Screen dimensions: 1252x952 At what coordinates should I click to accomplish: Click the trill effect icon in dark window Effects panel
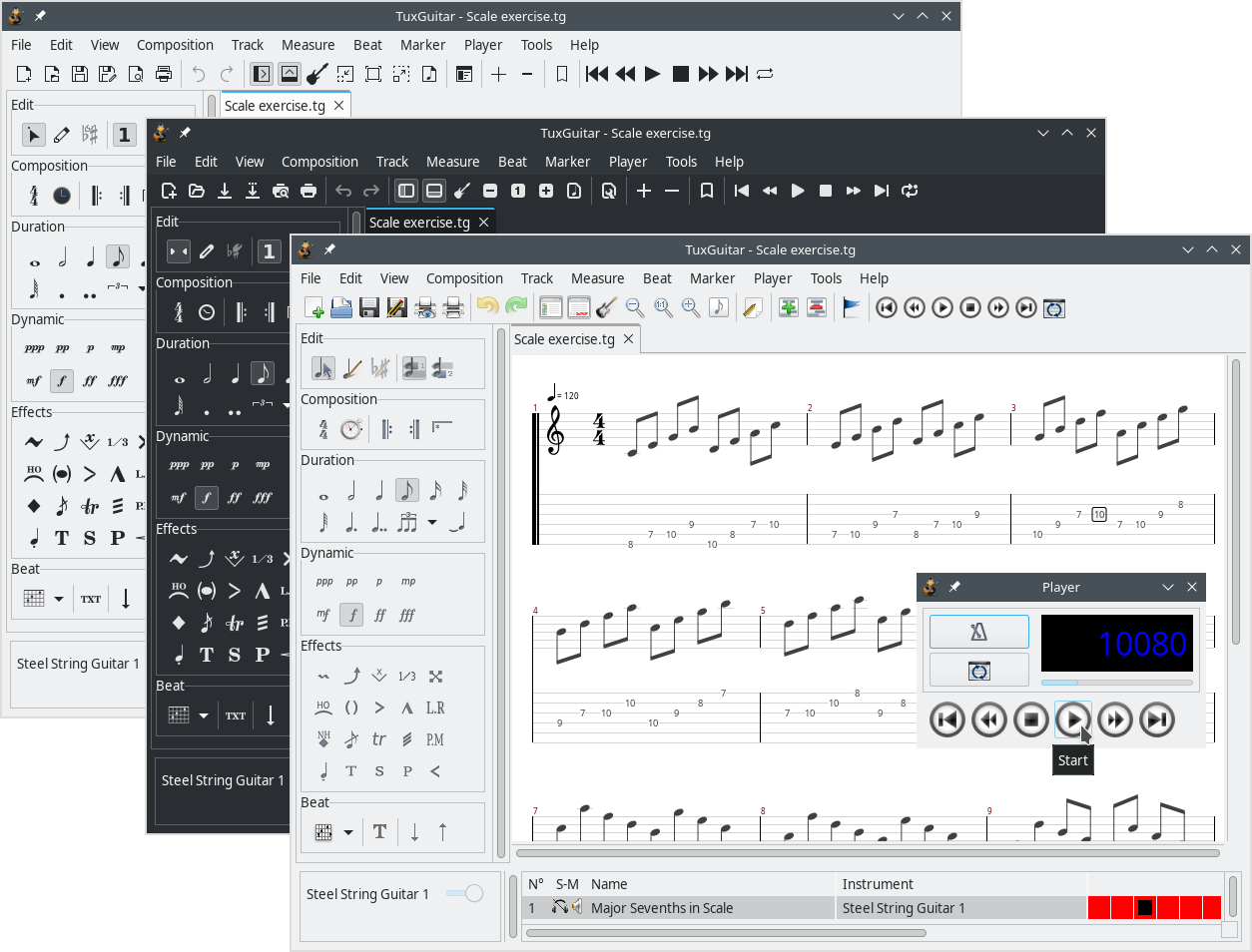point(235,623)
